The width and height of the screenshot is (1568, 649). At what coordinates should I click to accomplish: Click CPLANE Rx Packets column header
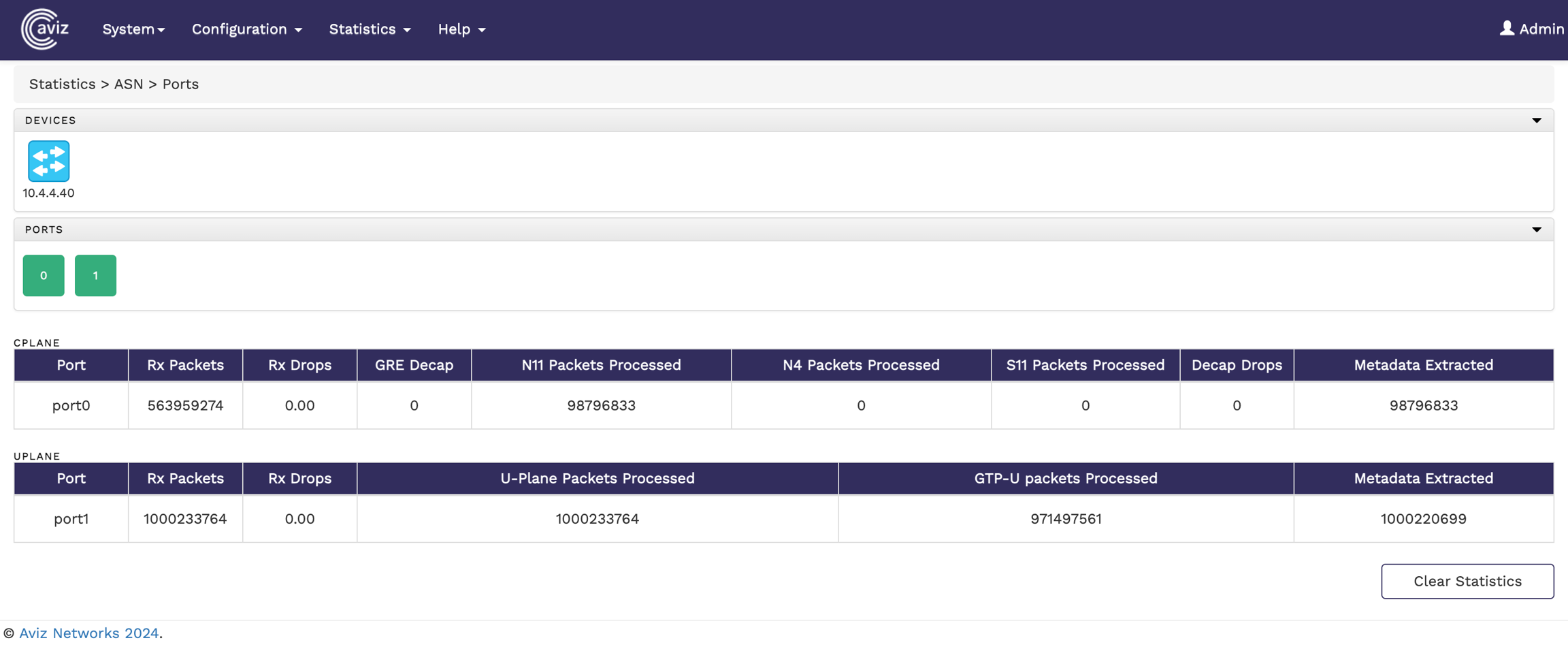[185, 365]
